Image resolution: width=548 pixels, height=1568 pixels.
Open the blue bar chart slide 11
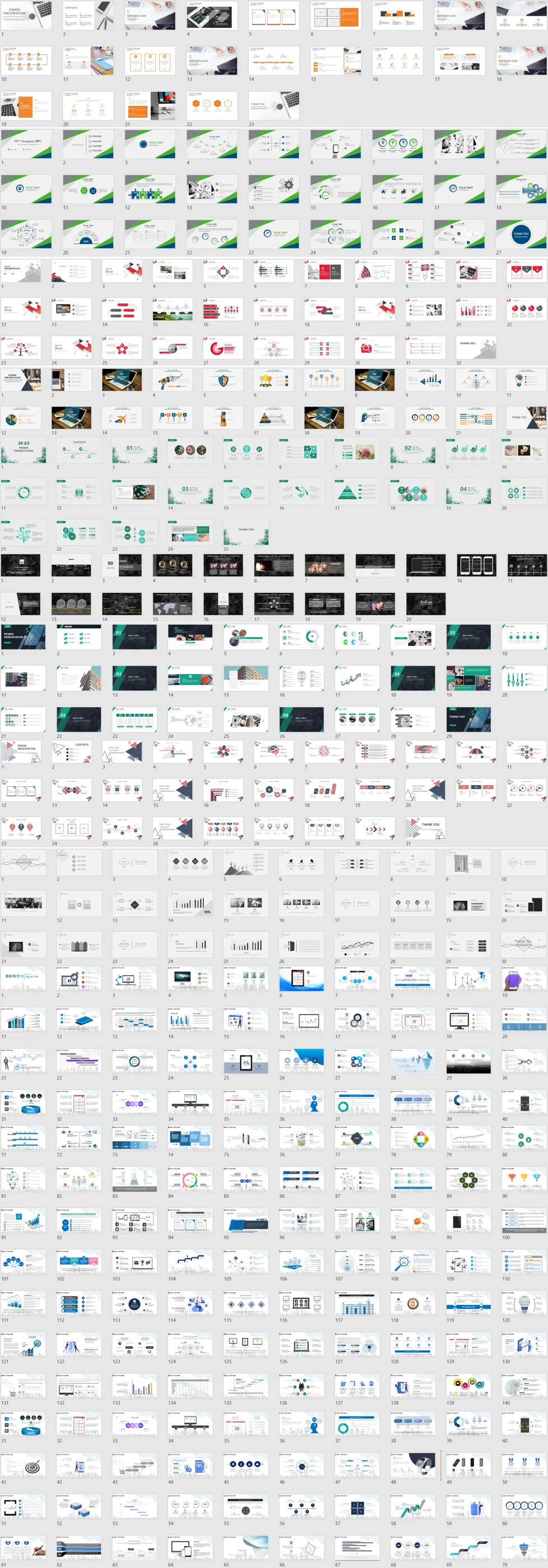click(23, 1020)
